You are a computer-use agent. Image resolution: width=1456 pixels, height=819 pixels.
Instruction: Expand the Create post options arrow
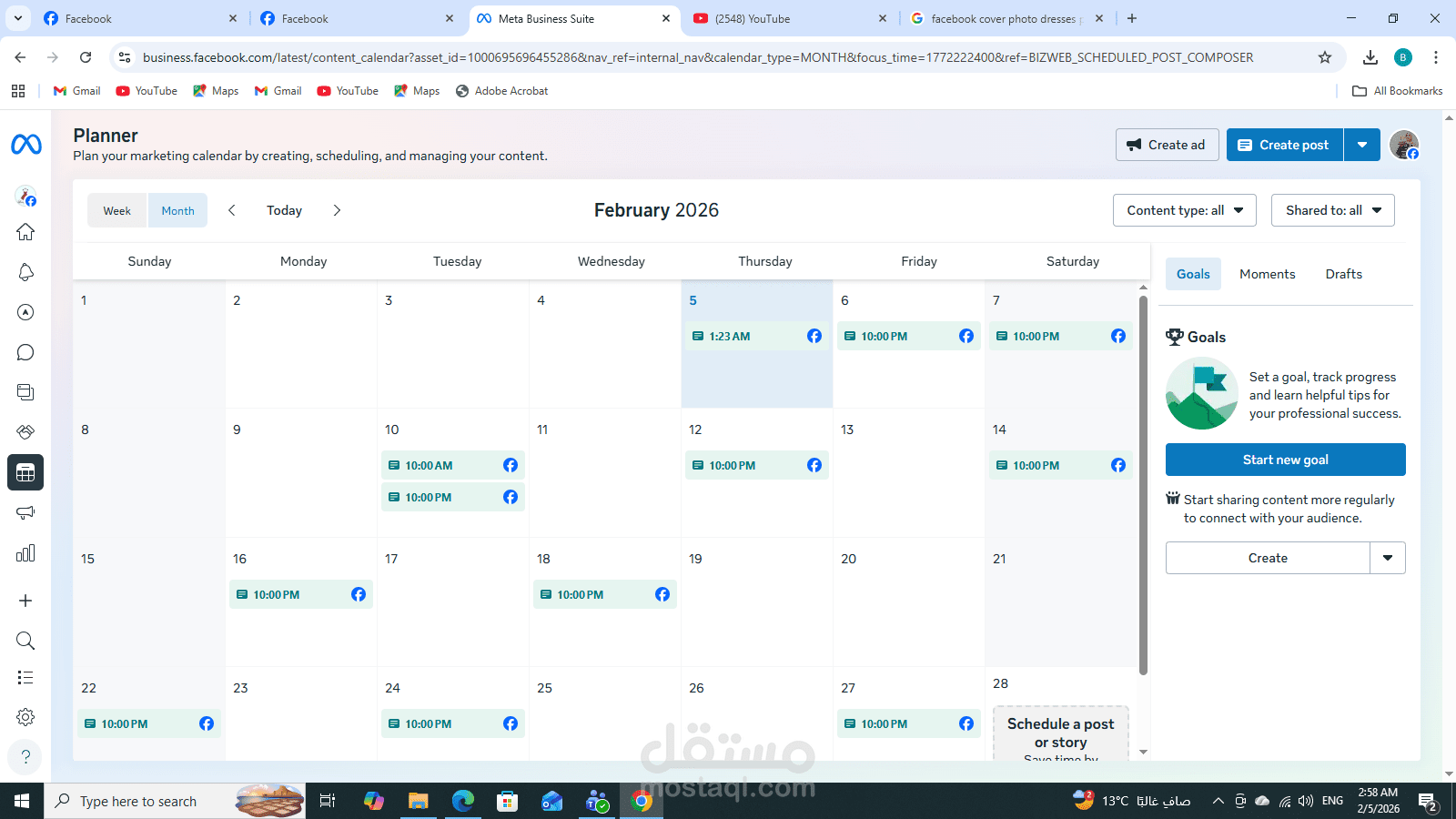(x=1362, y=145)
